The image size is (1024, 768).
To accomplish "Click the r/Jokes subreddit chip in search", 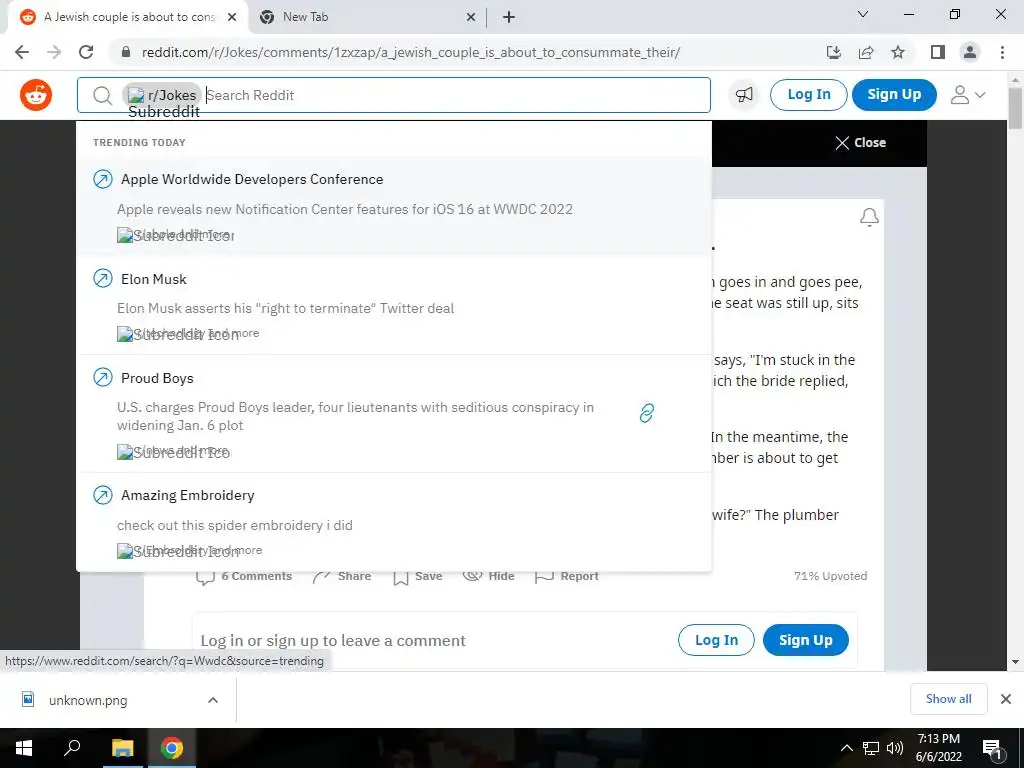I will [162, 95].
